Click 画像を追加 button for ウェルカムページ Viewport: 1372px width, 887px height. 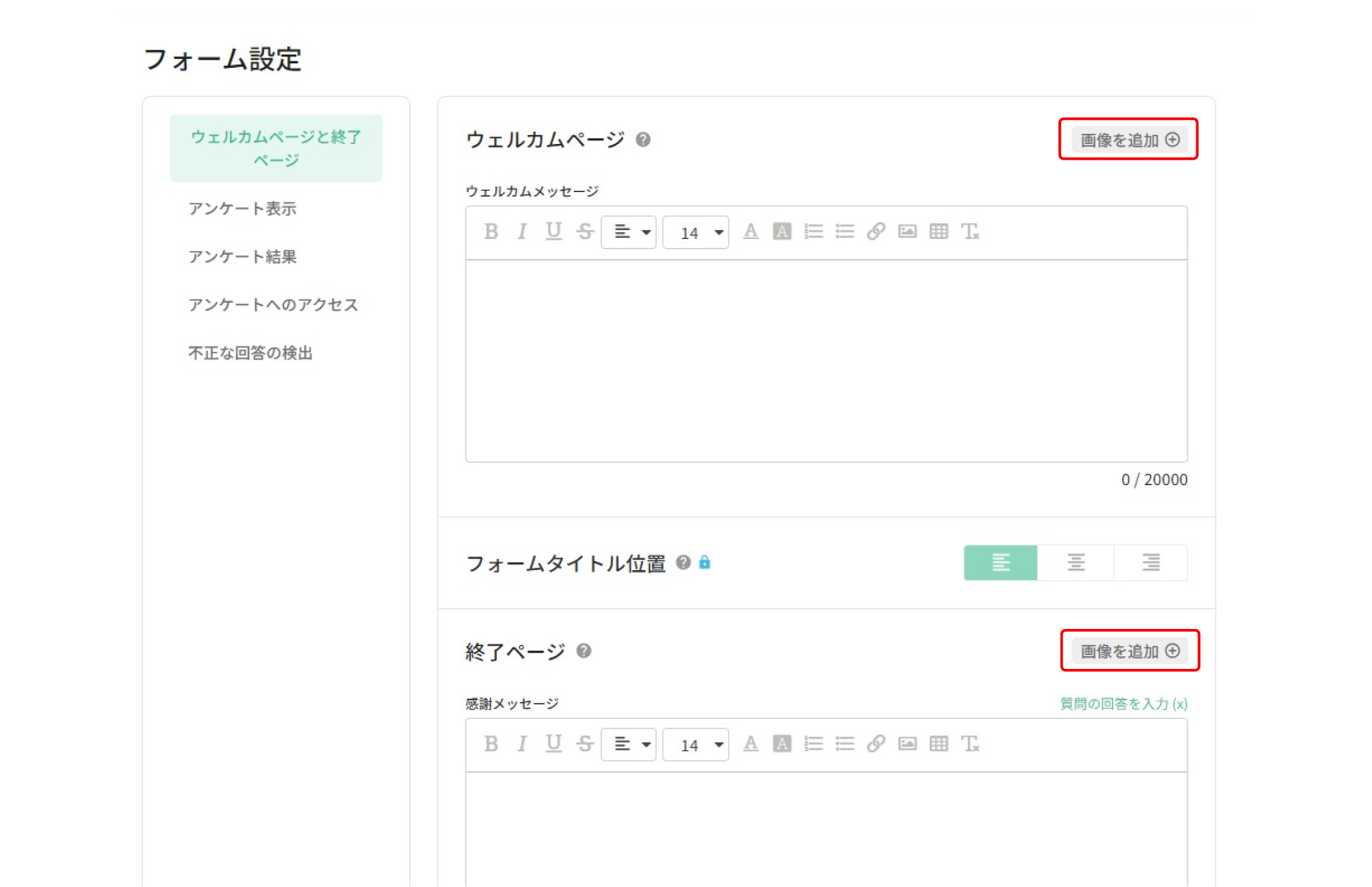click(1130, 139)
